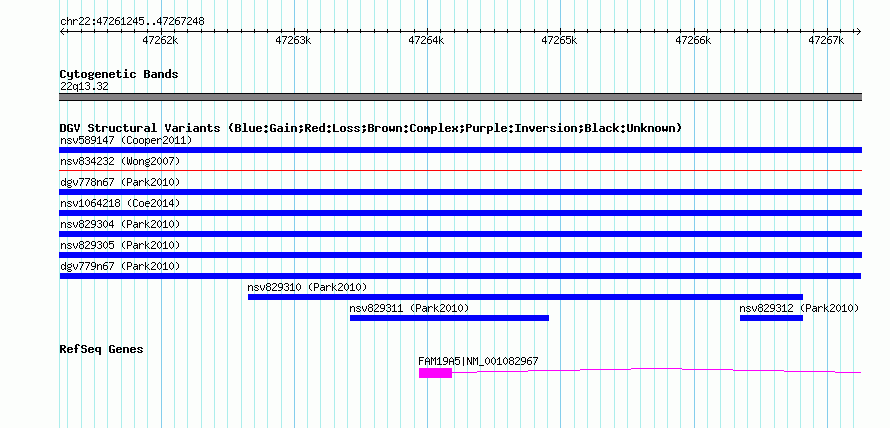
Task: Click the DGV Structural Variants track title
Action: (x=371, y=128)
